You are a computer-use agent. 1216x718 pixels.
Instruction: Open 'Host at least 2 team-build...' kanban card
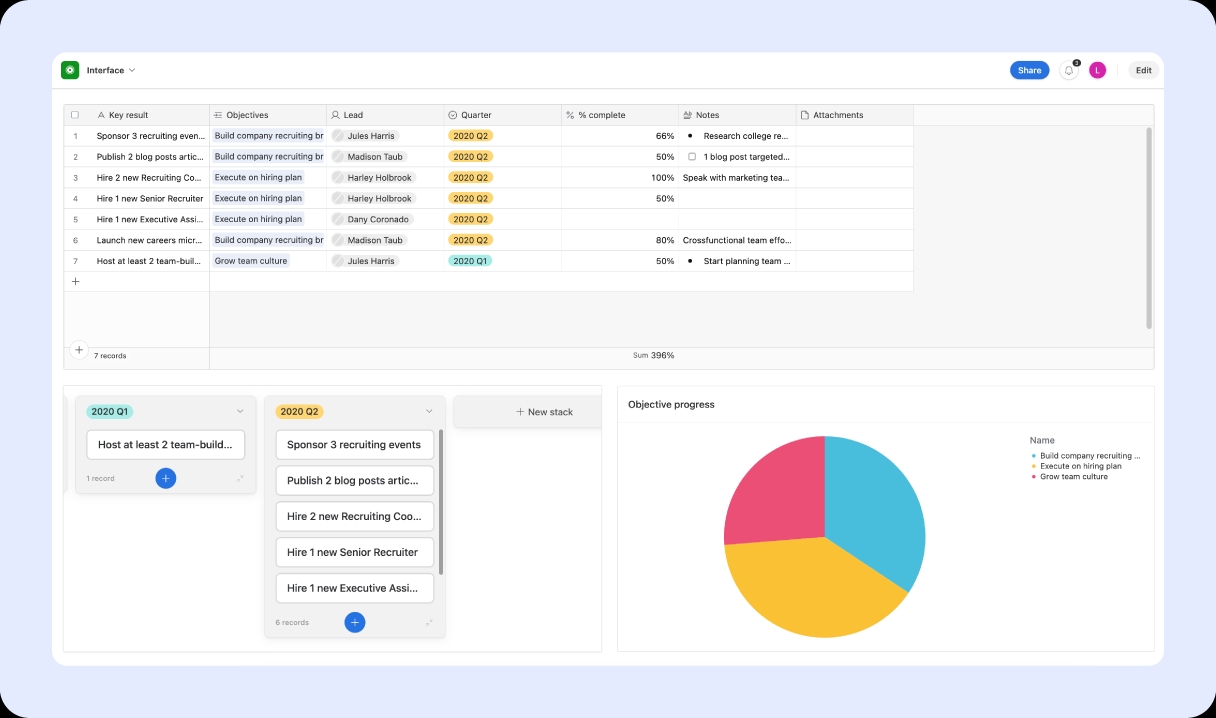click(165, 445)
